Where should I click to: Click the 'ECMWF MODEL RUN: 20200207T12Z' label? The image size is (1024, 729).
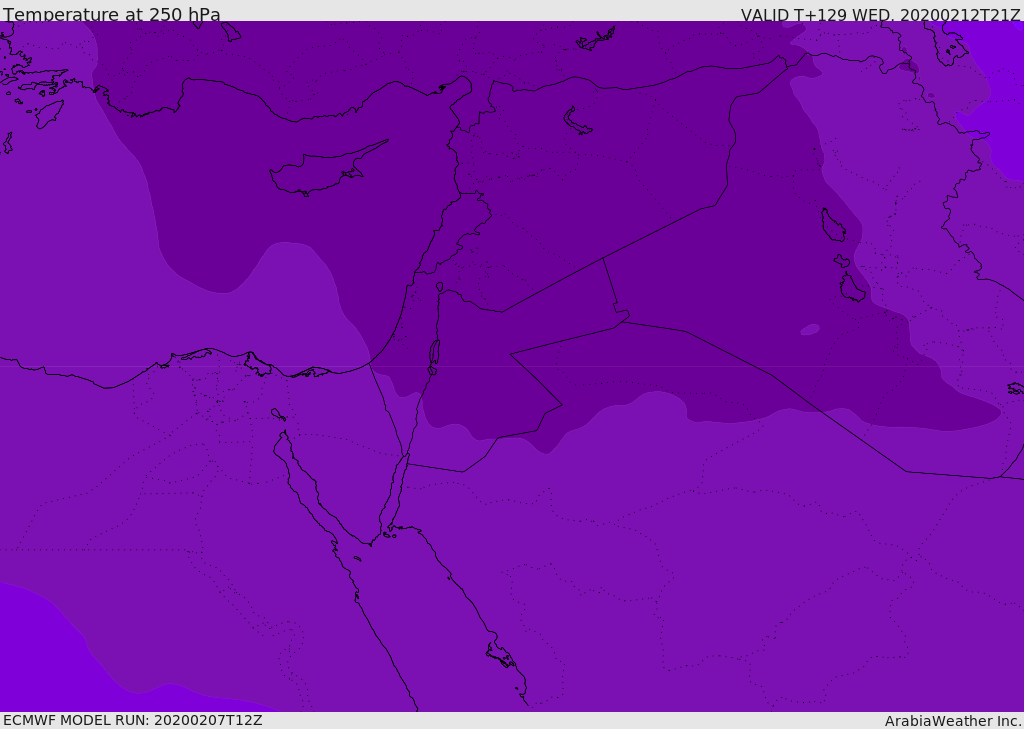click(133, 720)
